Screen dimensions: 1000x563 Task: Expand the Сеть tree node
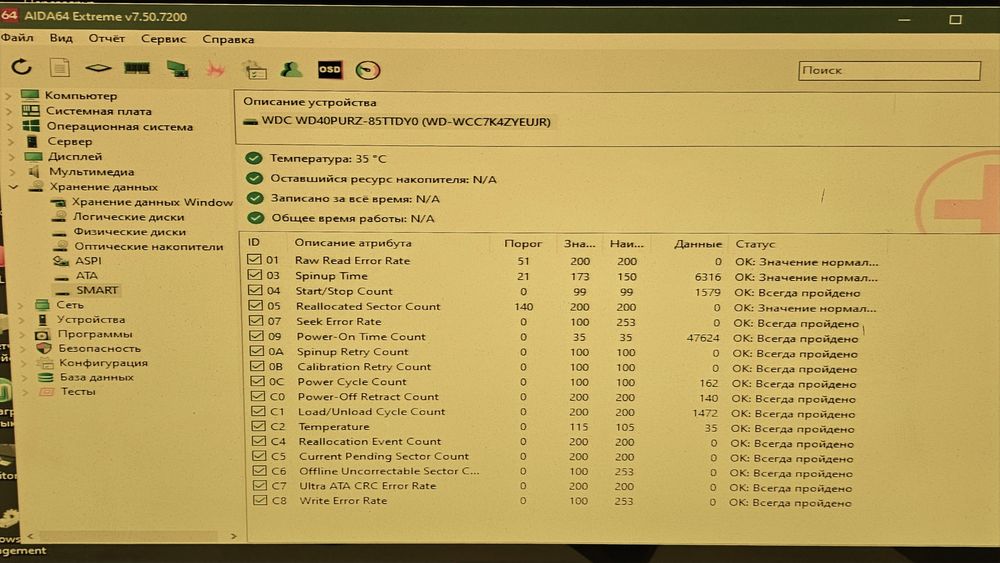pyautogui.click(x=21, y=305)
